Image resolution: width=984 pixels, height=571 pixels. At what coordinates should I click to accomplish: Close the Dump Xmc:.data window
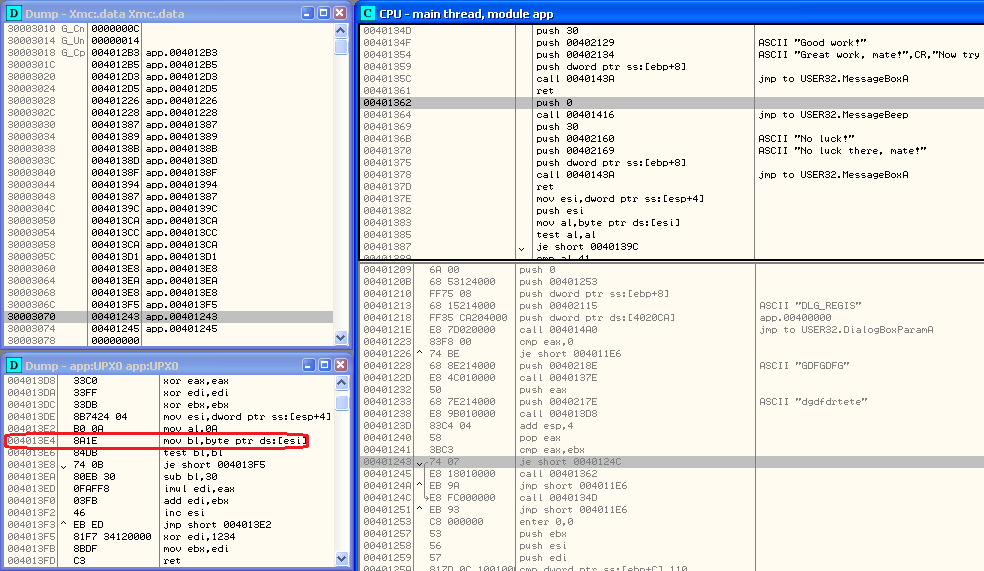coord(340,13)
